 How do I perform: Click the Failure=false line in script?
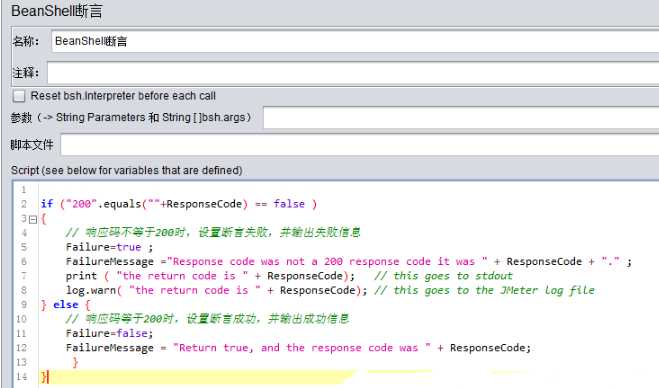[109, 333]
